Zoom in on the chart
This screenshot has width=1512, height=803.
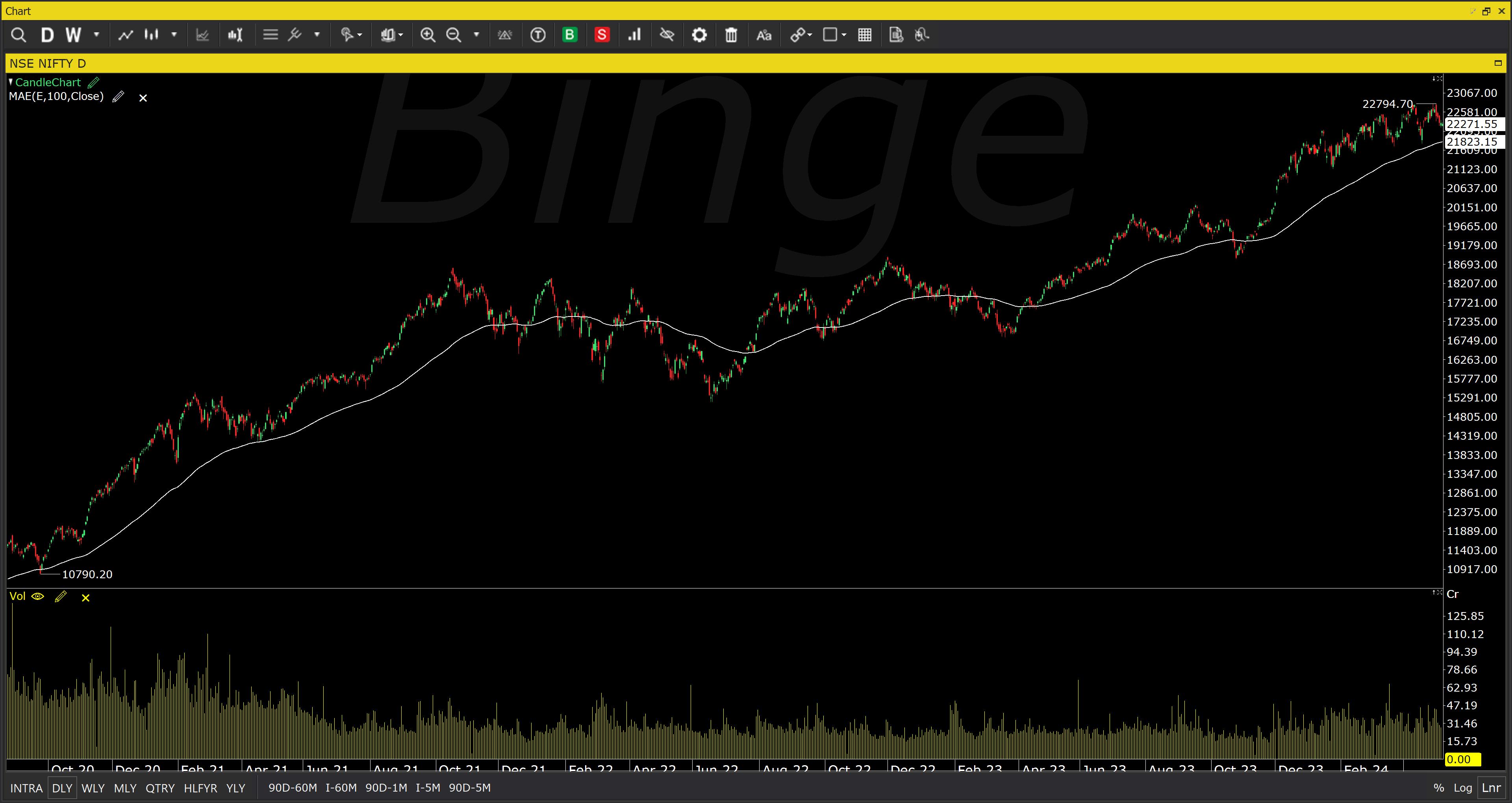coord(428,35)
